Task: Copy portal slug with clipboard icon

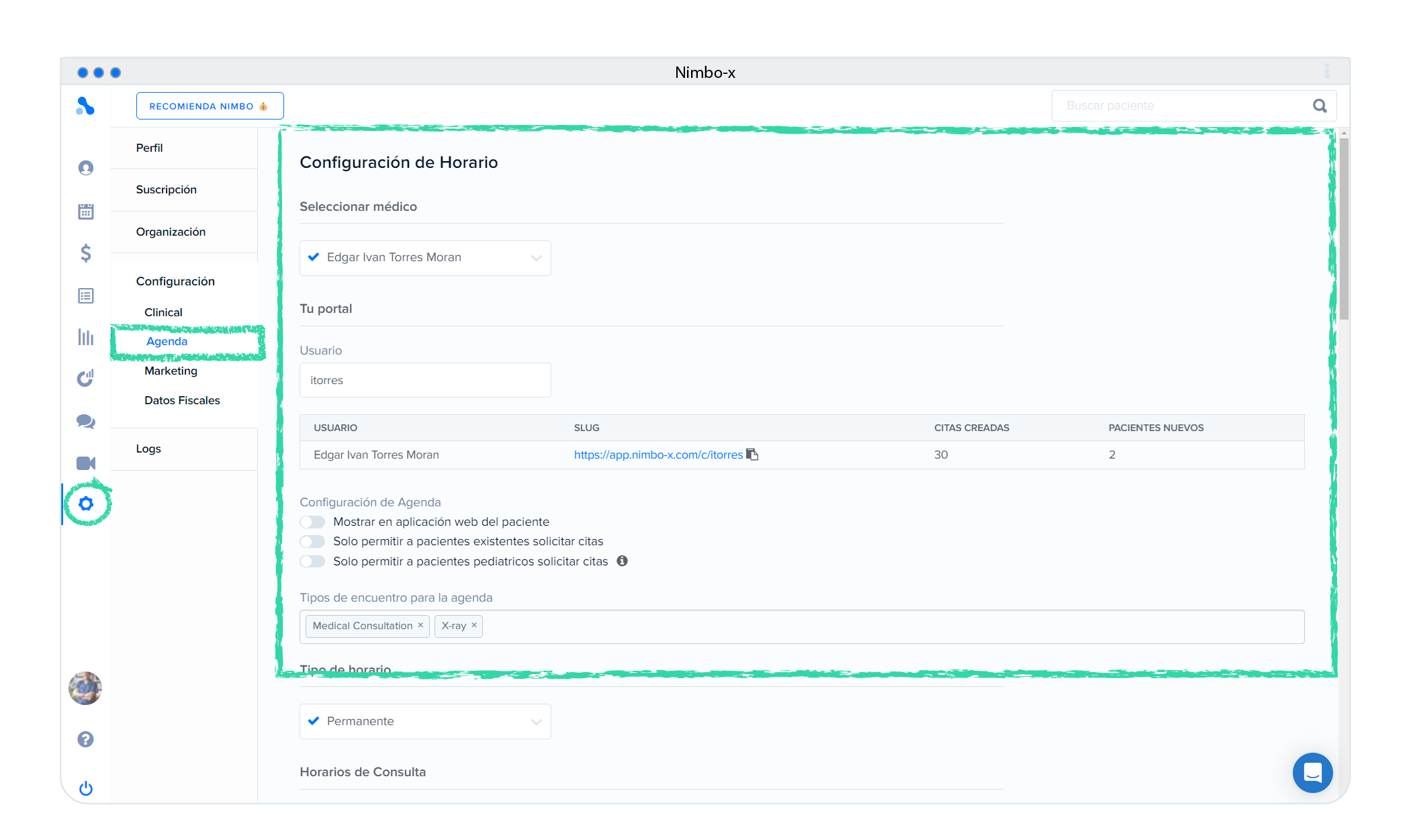Action: [752, 455]
